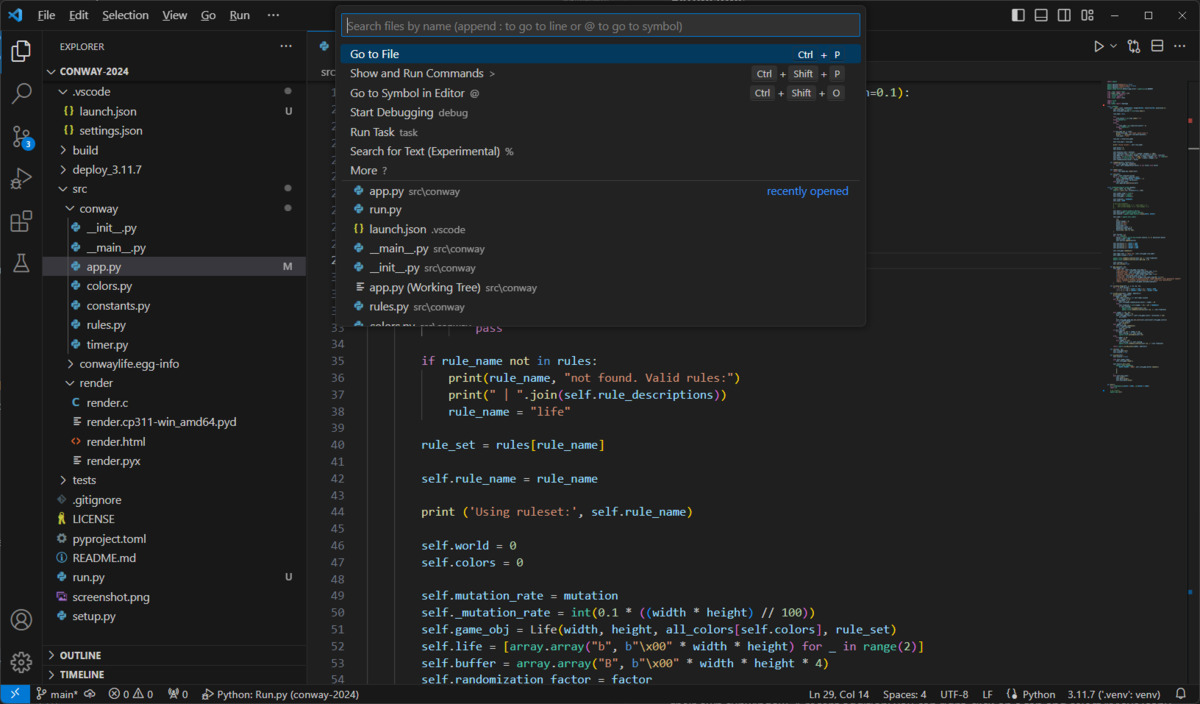
Task: Open the Accounts icon in the activity bar
Action: pos(21,620)
